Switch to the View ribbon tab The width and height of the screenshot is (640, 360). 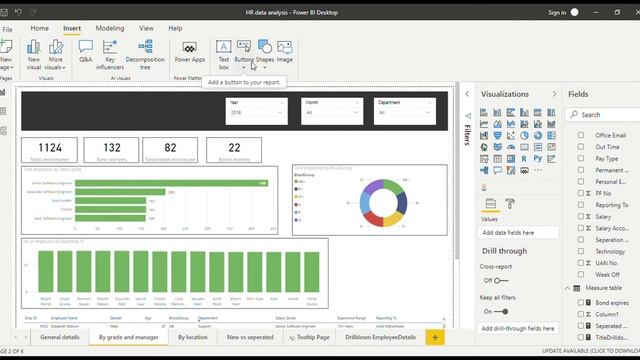pos(146,28)
